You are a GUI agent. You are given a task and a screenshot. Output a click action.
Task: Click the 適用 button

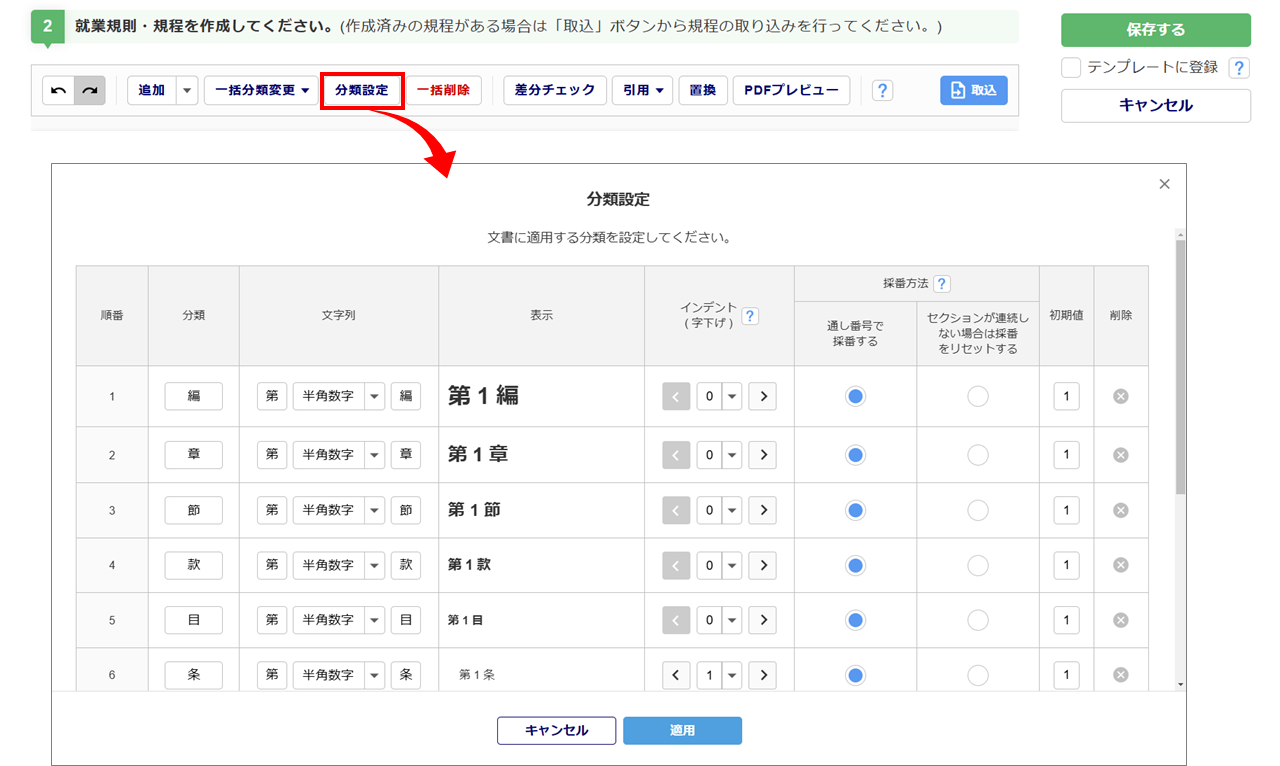682,730
